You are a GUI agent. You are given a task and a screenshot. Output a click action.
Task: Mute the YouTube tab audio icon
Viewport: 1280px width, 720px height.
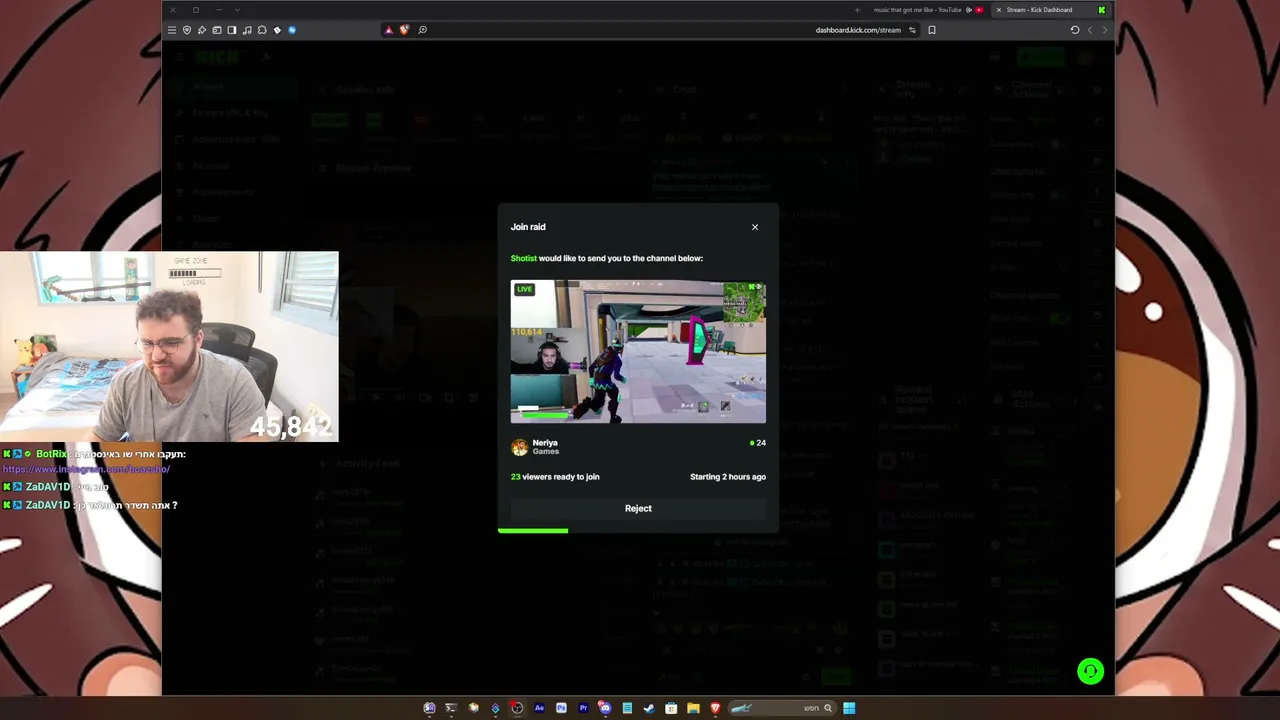point(968,10)
